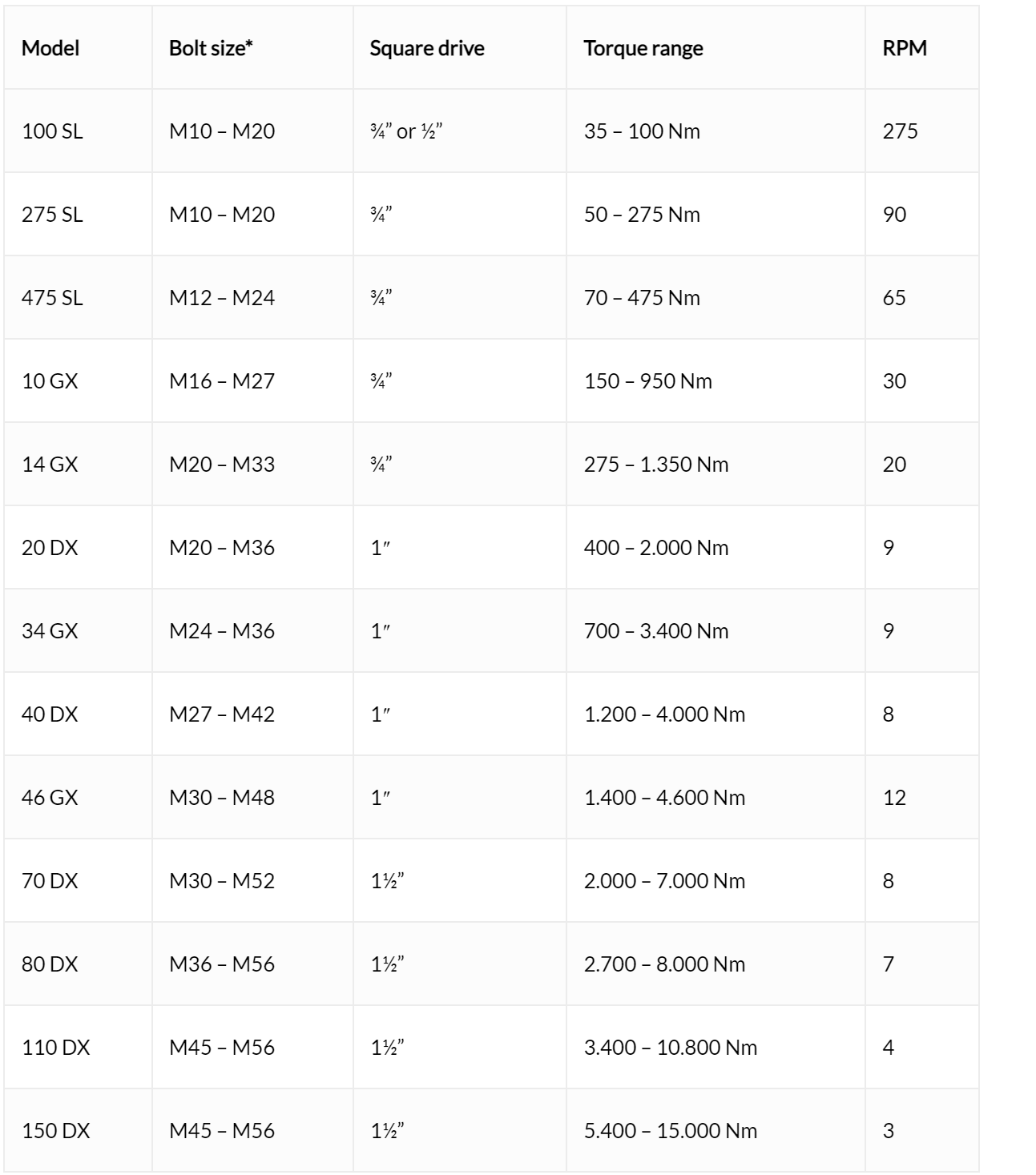The height and width of the screenshot is (1175, 1036).
Task: Click torque range 150 – 950 Nm
Action: [648, 381]
